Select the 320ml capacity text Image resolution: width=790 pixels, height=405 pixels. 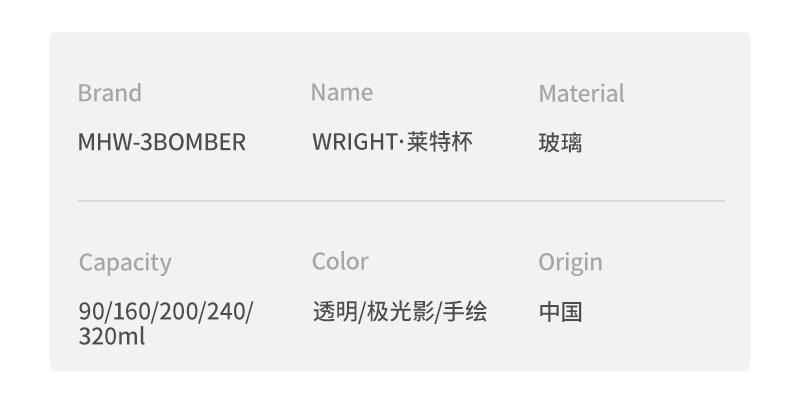[112, 337]
